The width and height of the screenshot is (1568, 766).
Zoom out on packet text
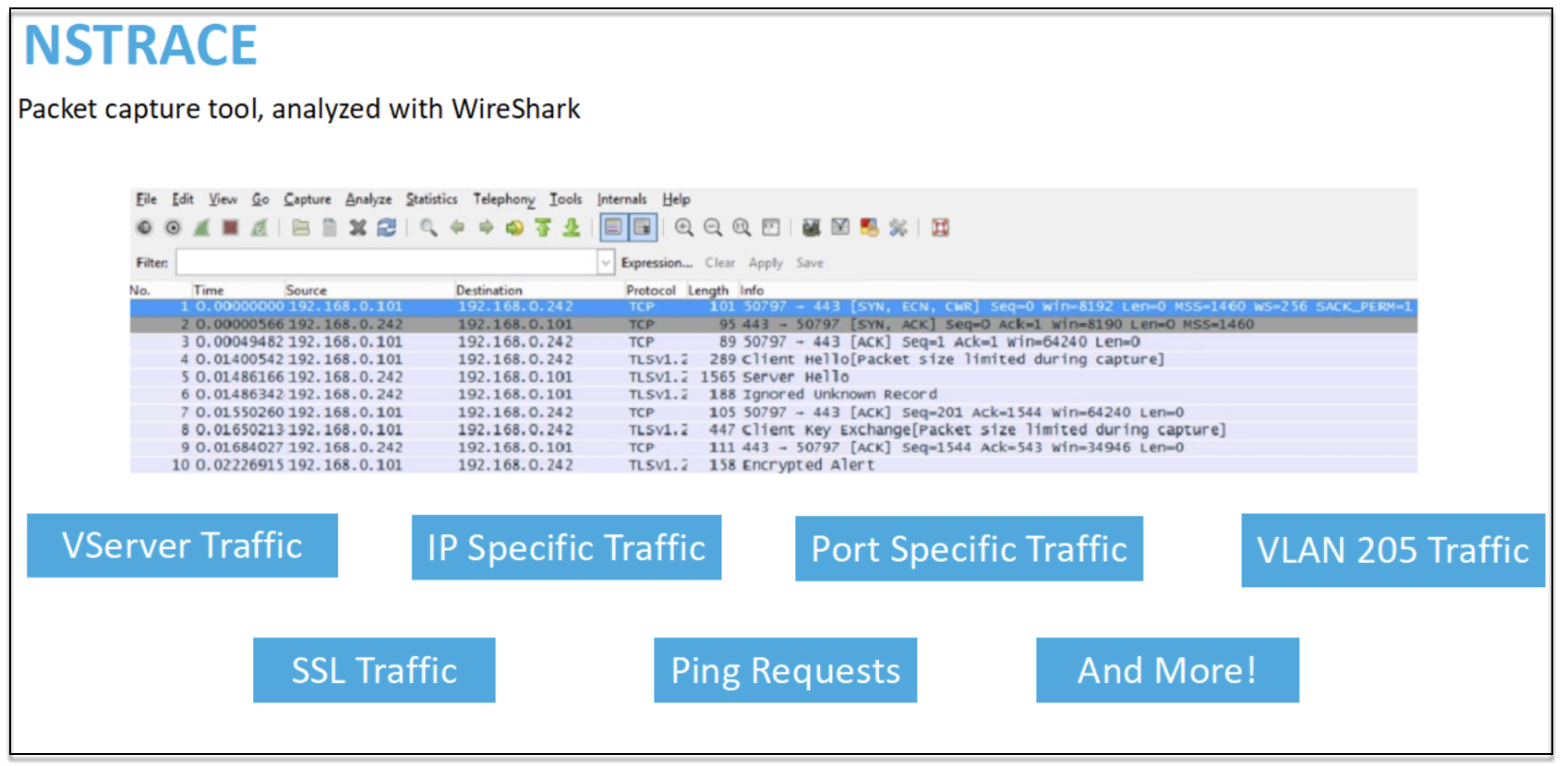[x=713, y=227]
